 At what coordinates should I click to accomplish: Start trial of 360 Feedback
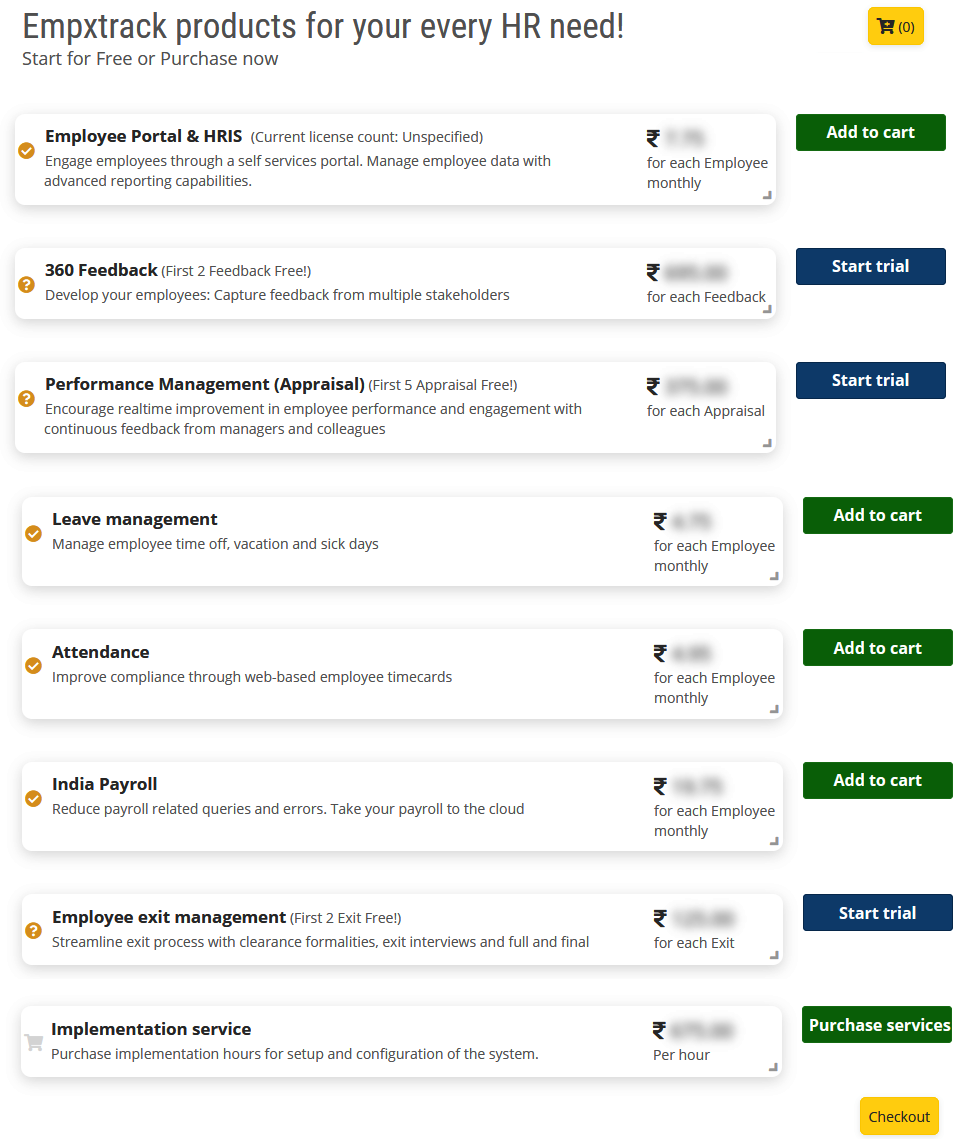[x=870, y=266]
